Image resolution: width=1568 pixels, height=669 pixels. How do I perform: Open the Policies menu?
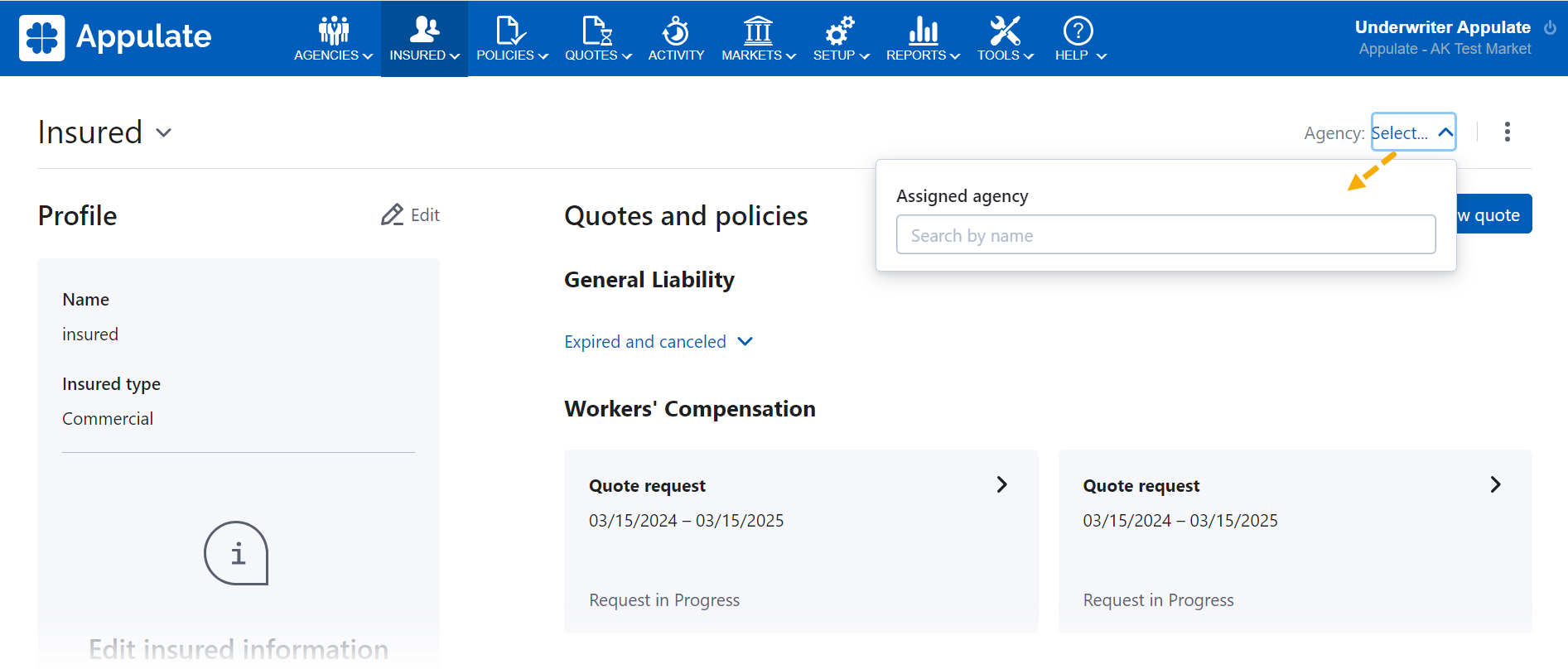(512, 38)
